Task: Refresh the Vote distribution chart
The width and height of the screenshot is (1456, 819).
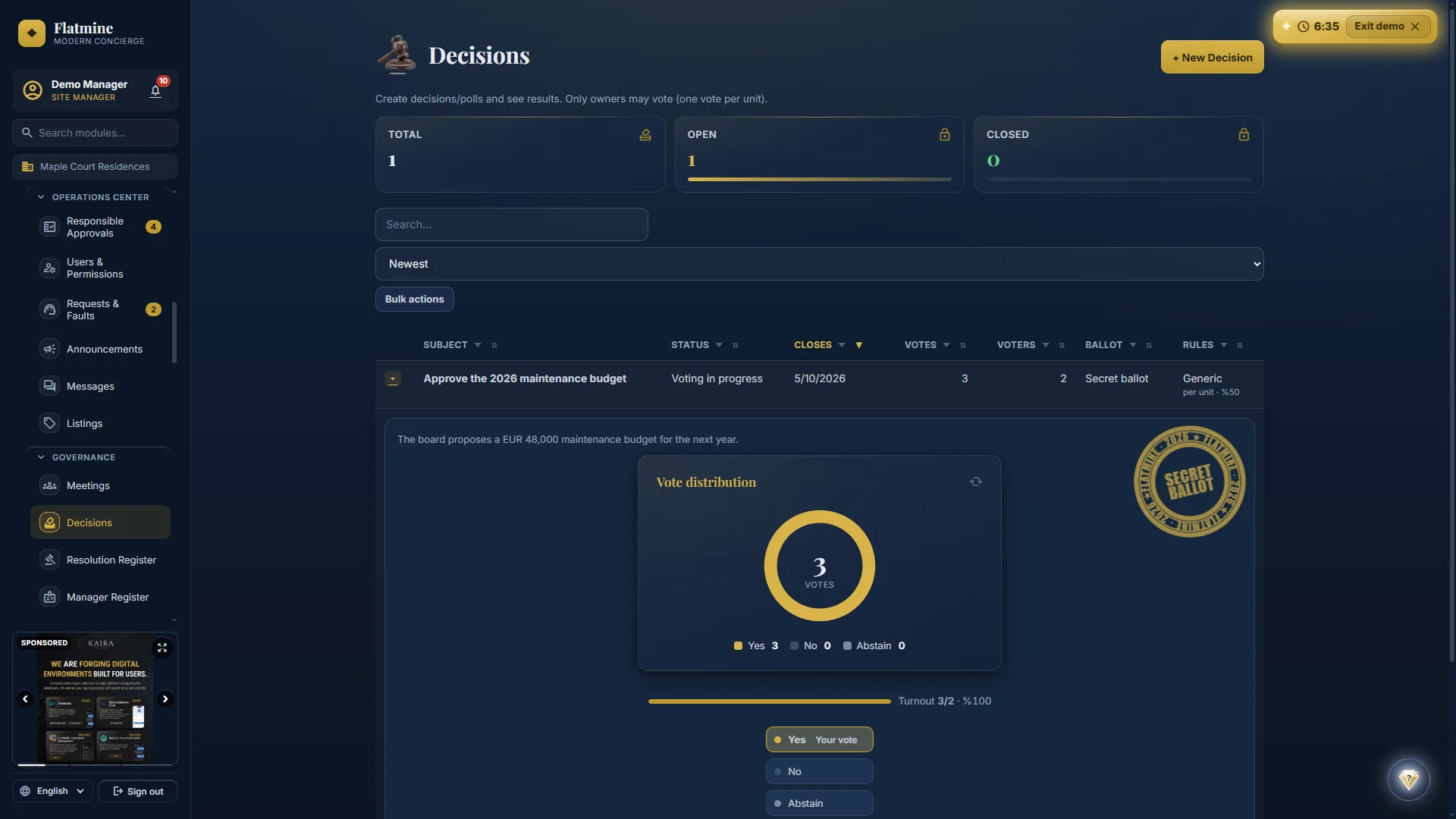Action: pyautogui.click(x=976, y=482)
